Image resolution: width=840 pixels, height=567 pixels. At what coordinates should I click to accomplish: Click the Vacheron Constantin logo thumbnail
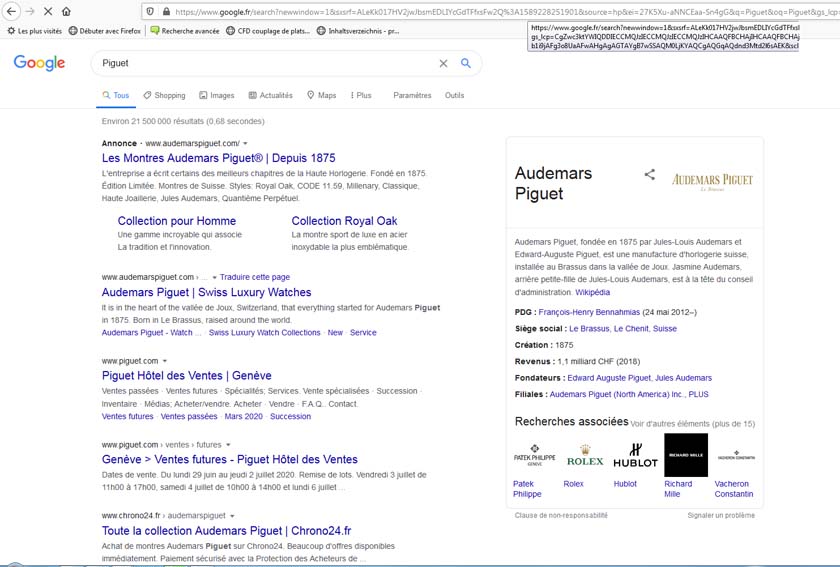(736, 455)
